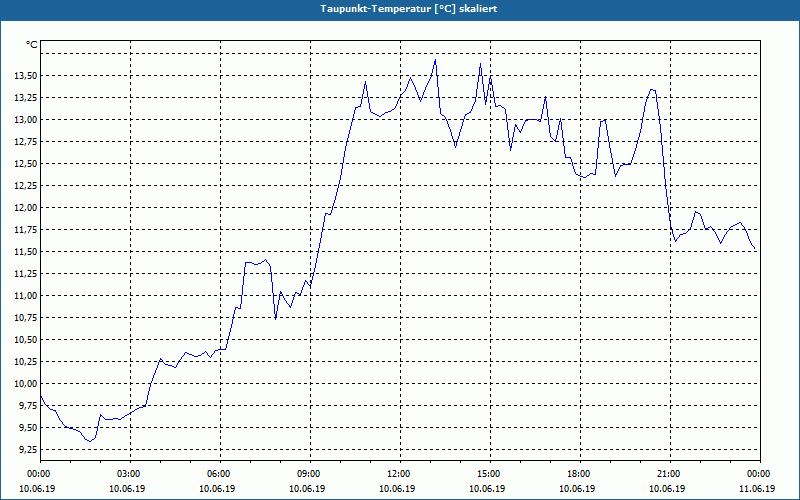
Task: Click the 10,25 Y-axis value
Action: pyautogui.click(x=26, y=361)
